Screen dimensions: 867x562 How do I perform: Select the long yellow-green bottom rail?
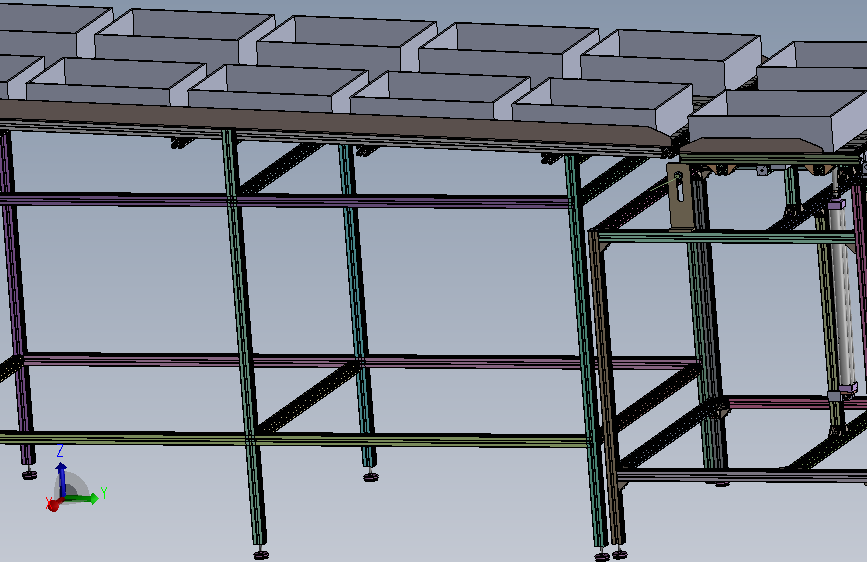coord(293,440)
